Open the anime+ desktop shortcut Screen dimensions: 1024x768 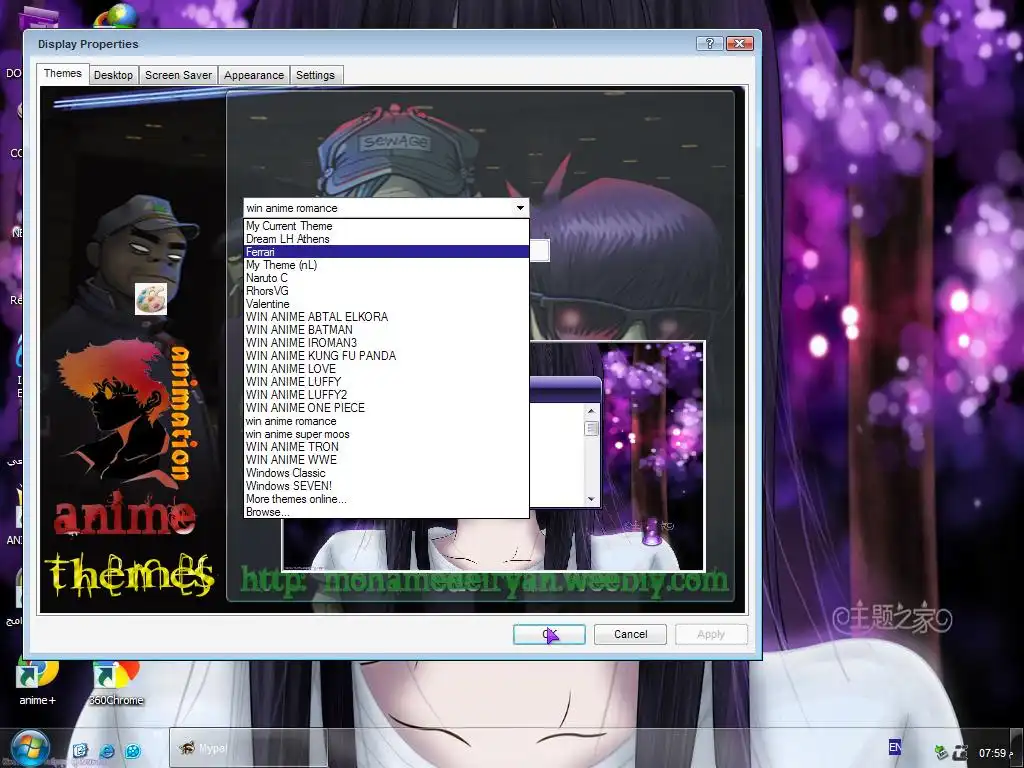(x=37, y=684)
